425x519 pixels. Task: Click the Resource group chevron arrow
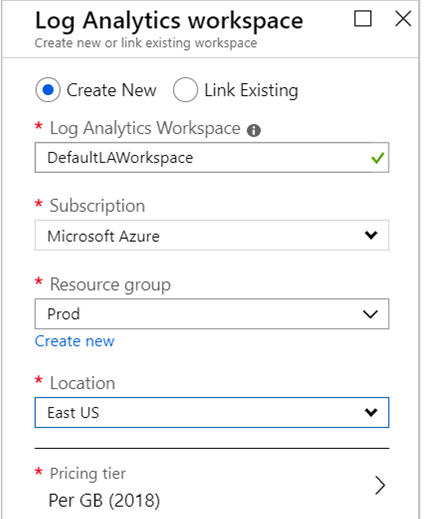pos(370,314)
